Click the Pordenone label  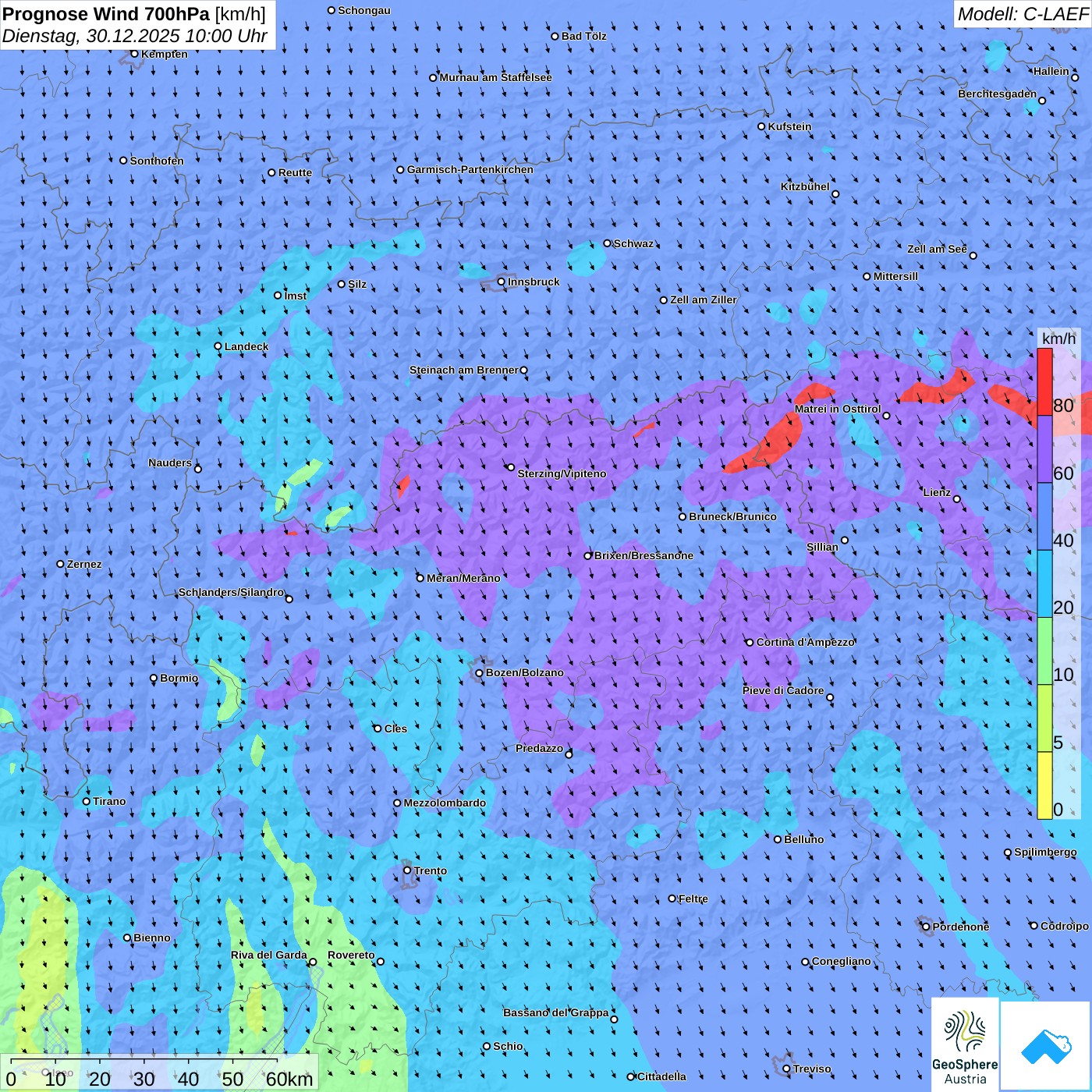[x=961, y=927]
